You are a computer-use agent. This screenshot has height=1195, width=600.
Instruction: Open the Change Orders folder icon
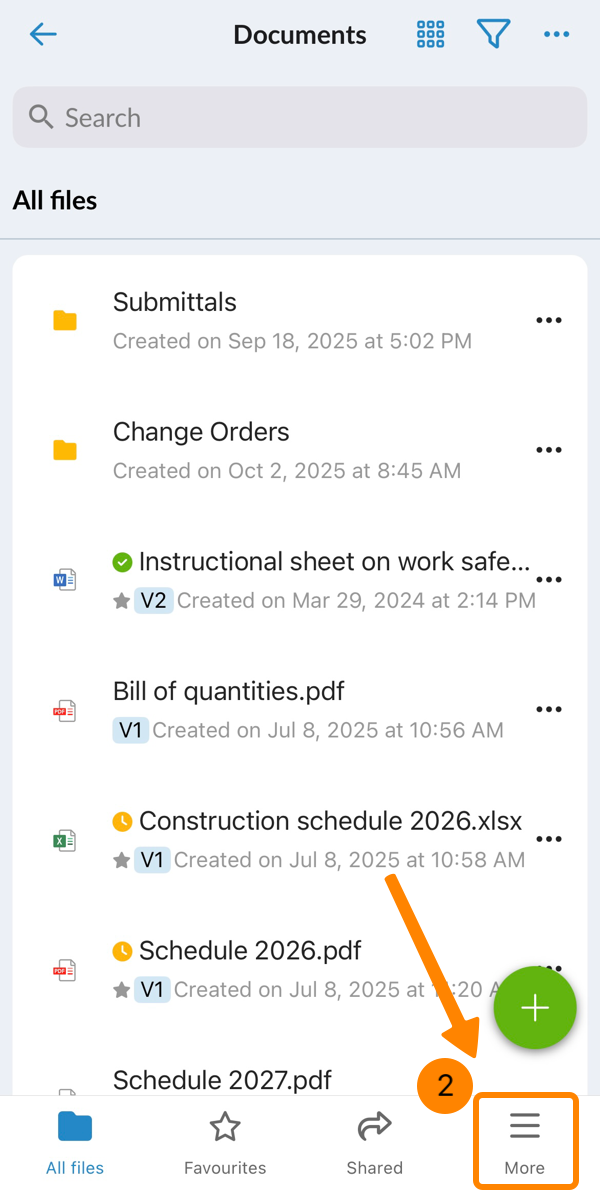(65, 450)
